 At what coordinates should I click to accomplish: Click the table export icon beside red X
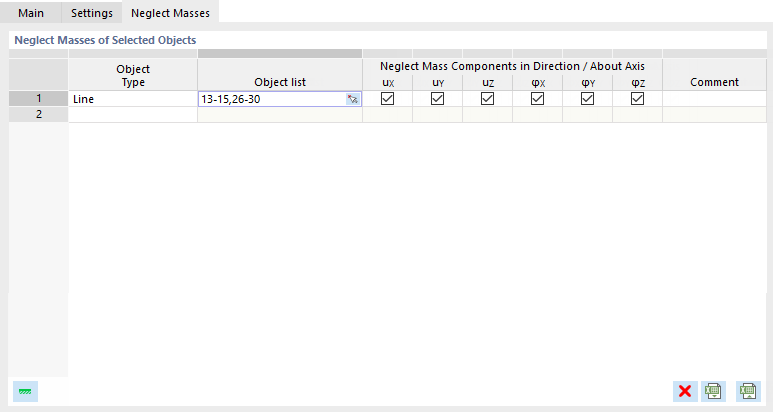tap(713, 391)
